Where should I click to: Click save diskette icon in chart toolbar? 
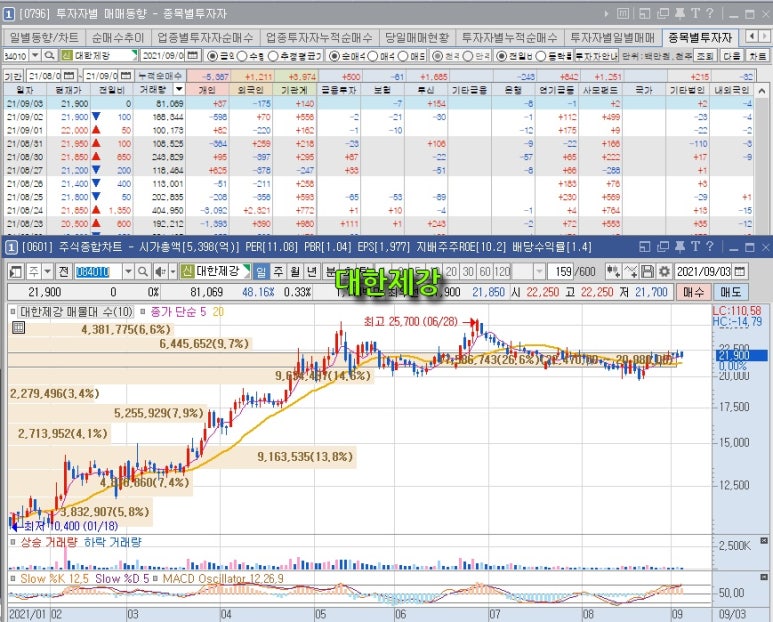(x=648, y=271)
